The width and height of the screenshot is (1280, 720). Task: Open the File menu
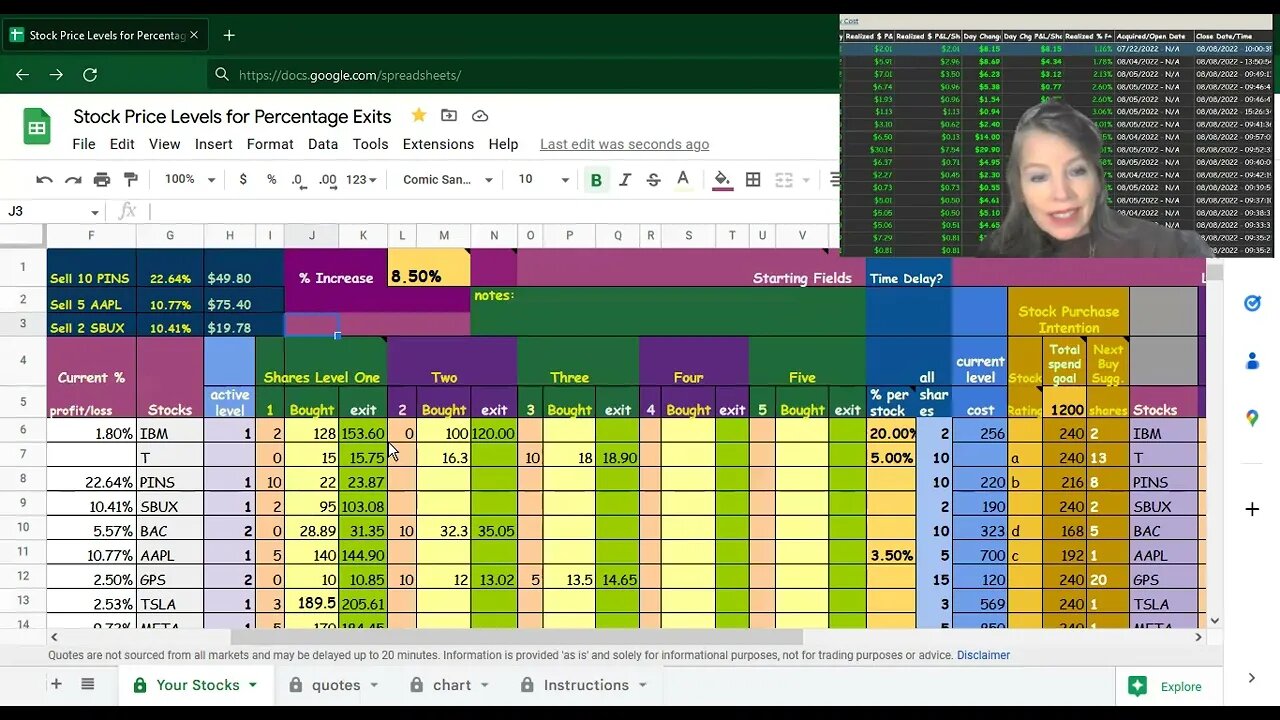pos(84,144)
